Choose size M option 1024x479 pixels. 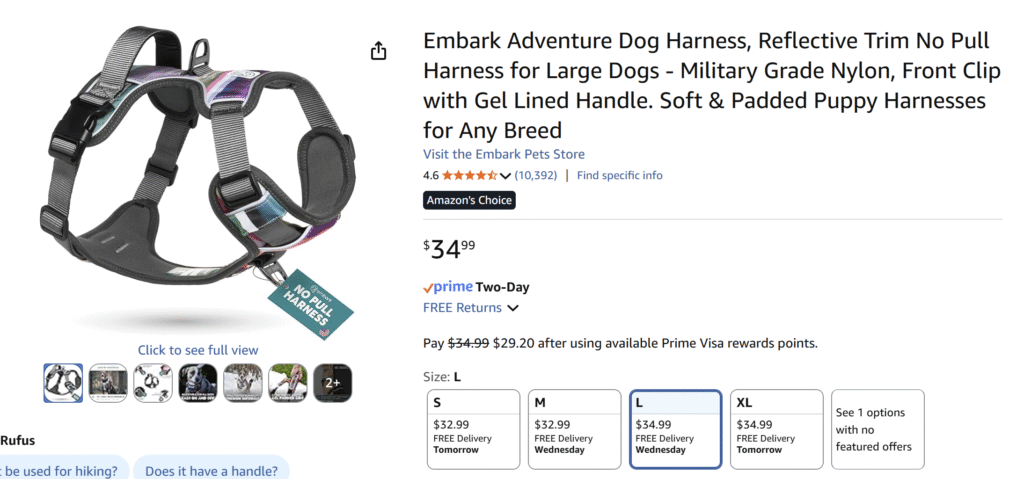point(574,429)
